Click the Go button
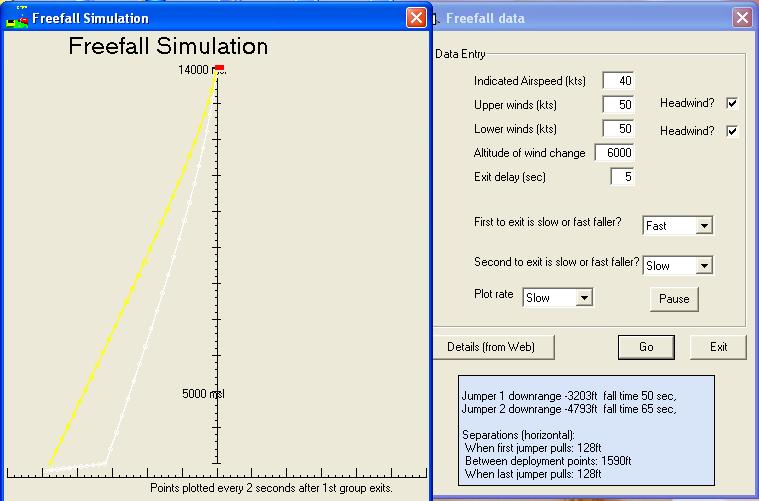Viewport: 759px width, 501px height. tap(646, 347)
